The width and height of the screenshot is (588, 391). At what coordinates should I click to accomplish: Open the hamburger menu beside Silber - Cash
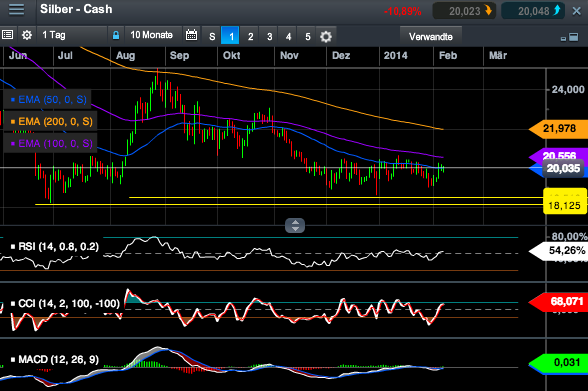(16, 9)
